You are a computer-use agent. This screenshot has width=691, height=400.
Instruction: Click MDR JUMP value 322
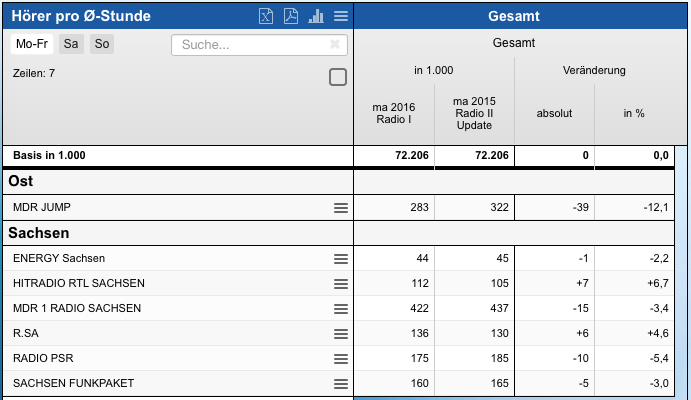click(x=499, y=207)
